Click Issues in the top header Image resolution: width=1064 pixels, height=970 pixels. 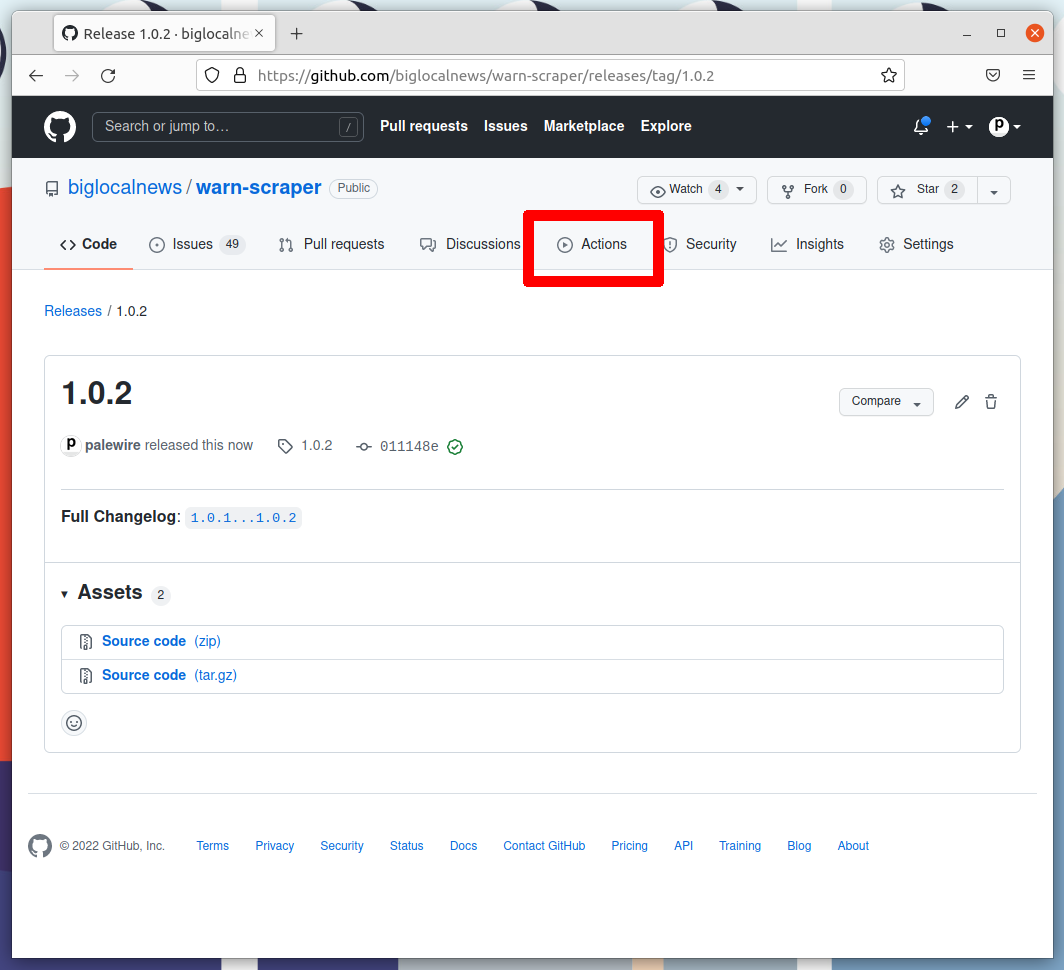tap(506, 126)
